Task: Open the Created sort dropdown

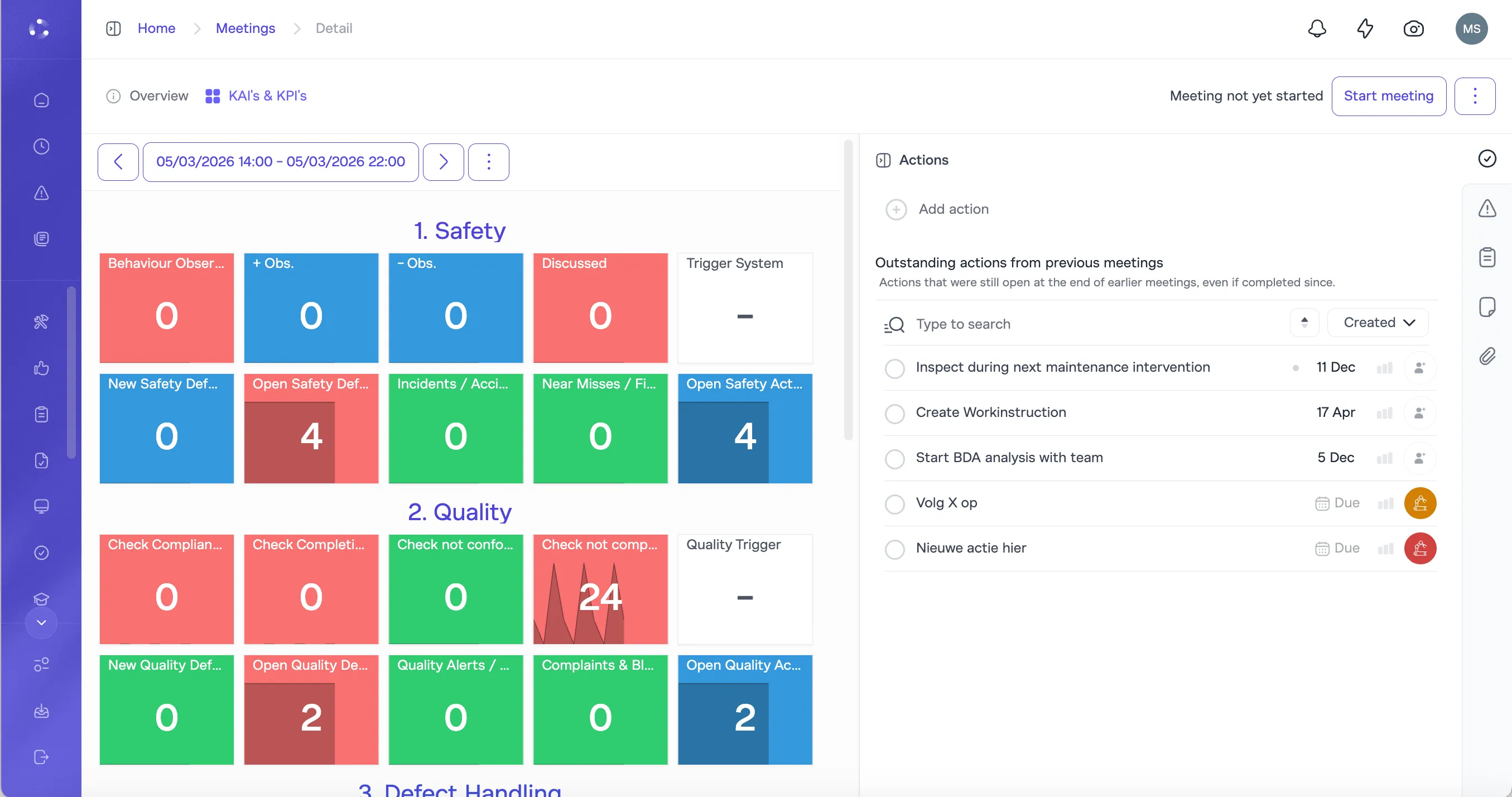Action: (1377, 323)
